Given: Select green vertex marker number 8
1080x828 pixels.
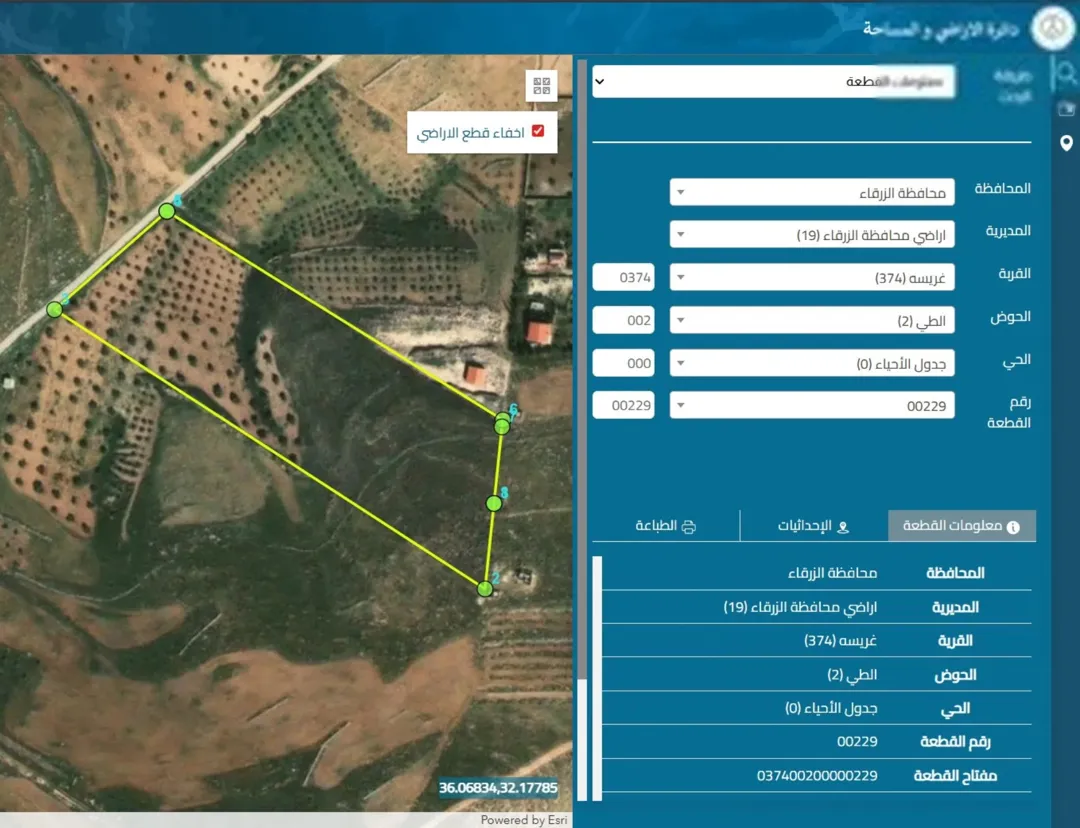Looking at the screenshot, I should tap(494, 504).
